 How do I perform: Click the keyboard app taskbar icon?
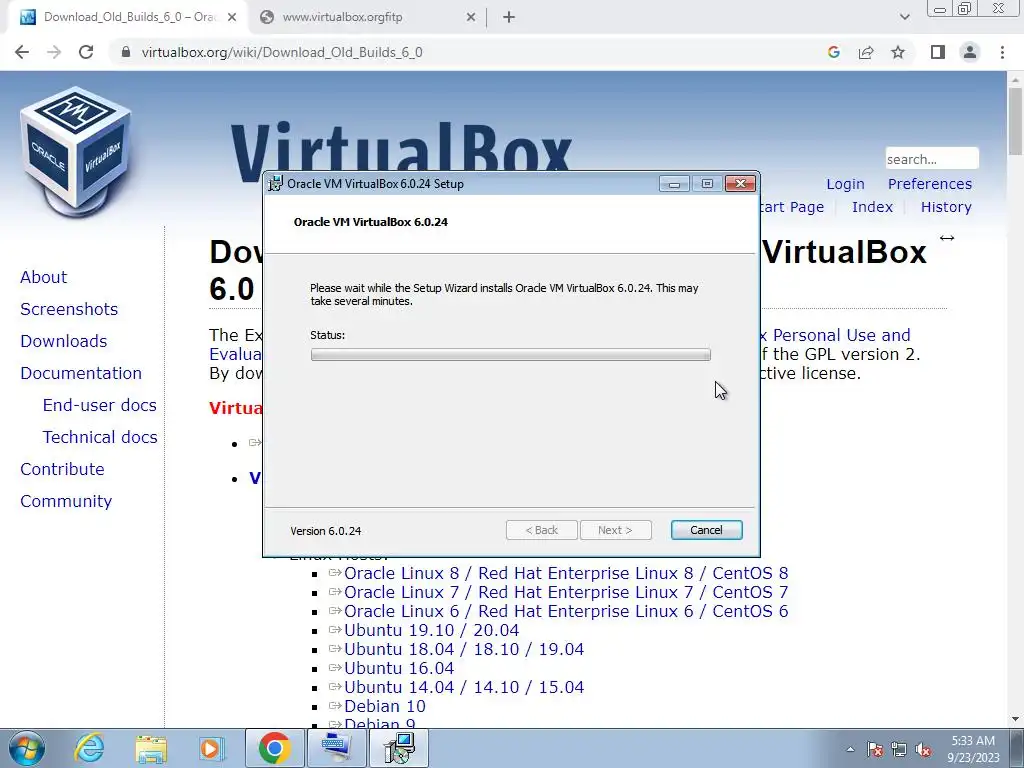(x=336, y=748)
